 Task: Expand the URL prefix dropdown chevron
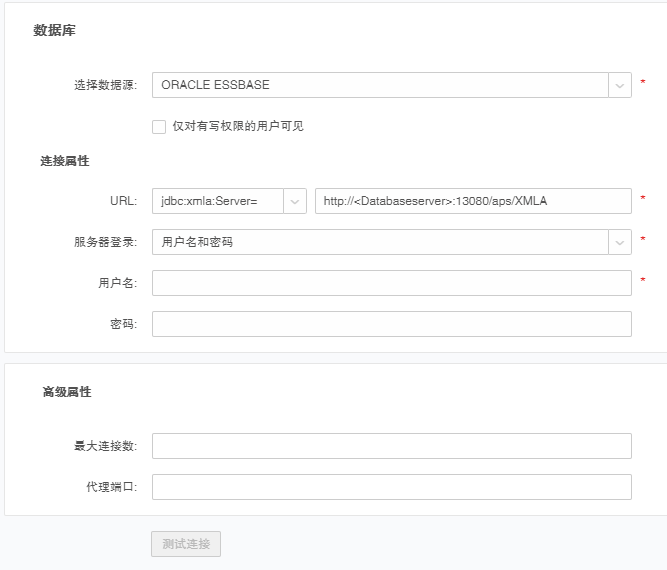pos(295,201)
